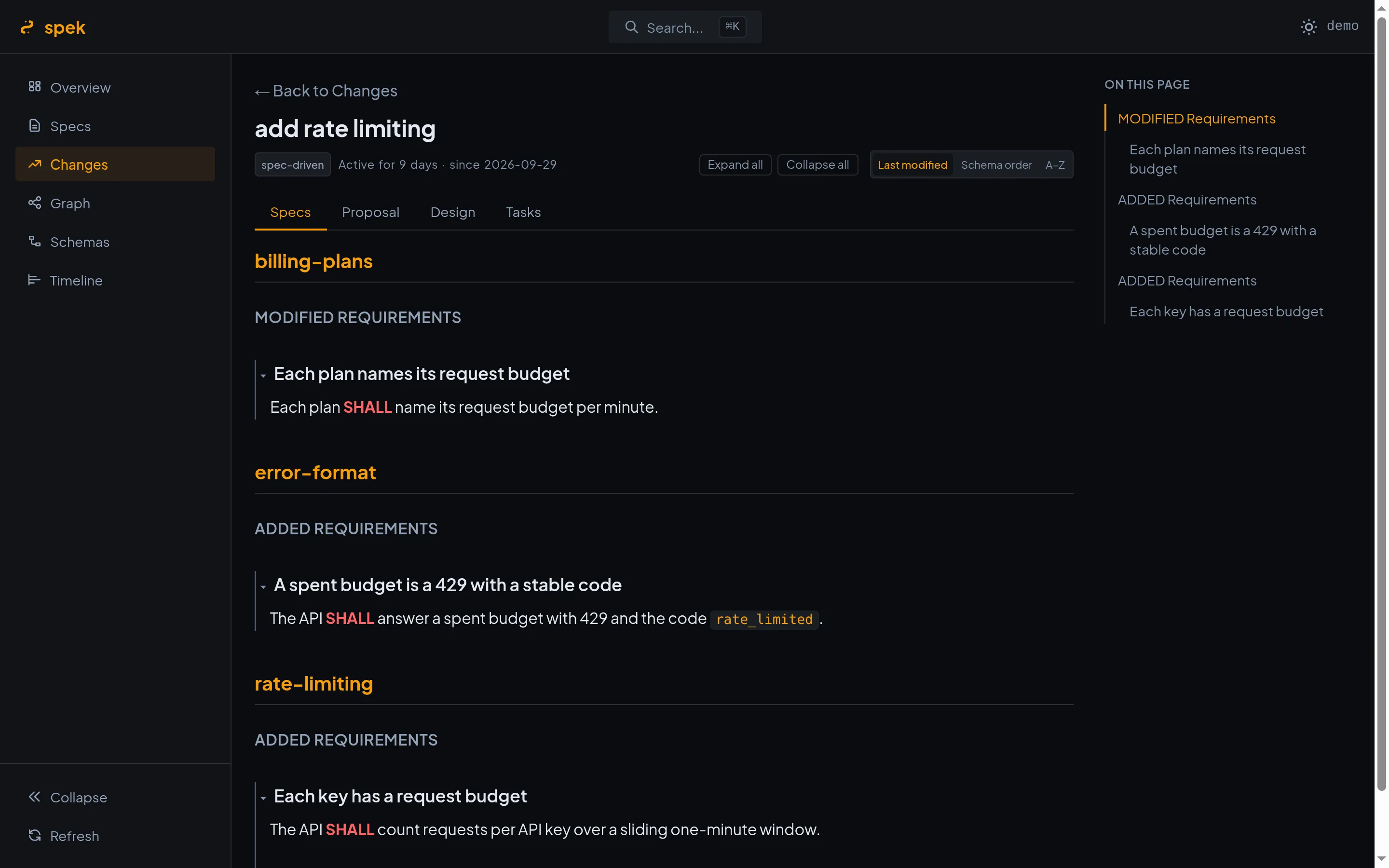Viewport: 1389px width, 868px height.
Task: Select Schema order sort option
Action: (996, 165)
